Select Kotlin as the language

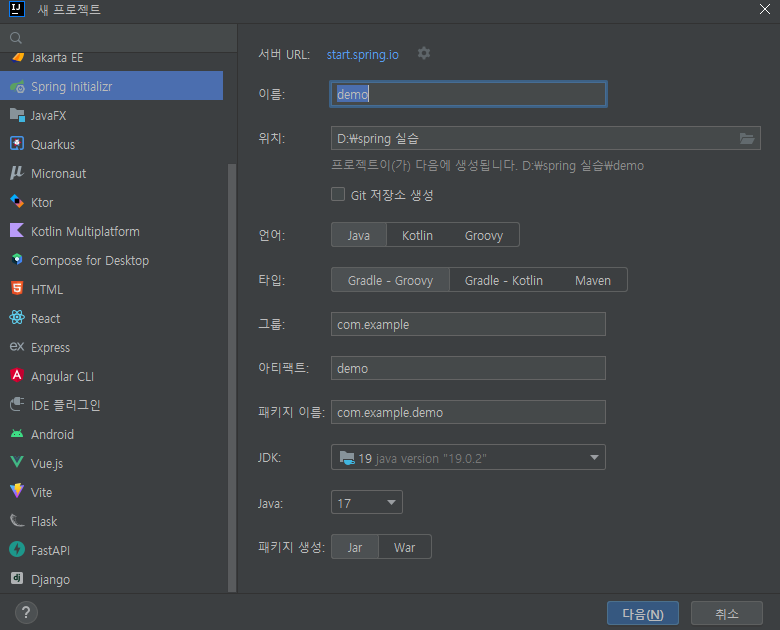(x=417, y=235)
